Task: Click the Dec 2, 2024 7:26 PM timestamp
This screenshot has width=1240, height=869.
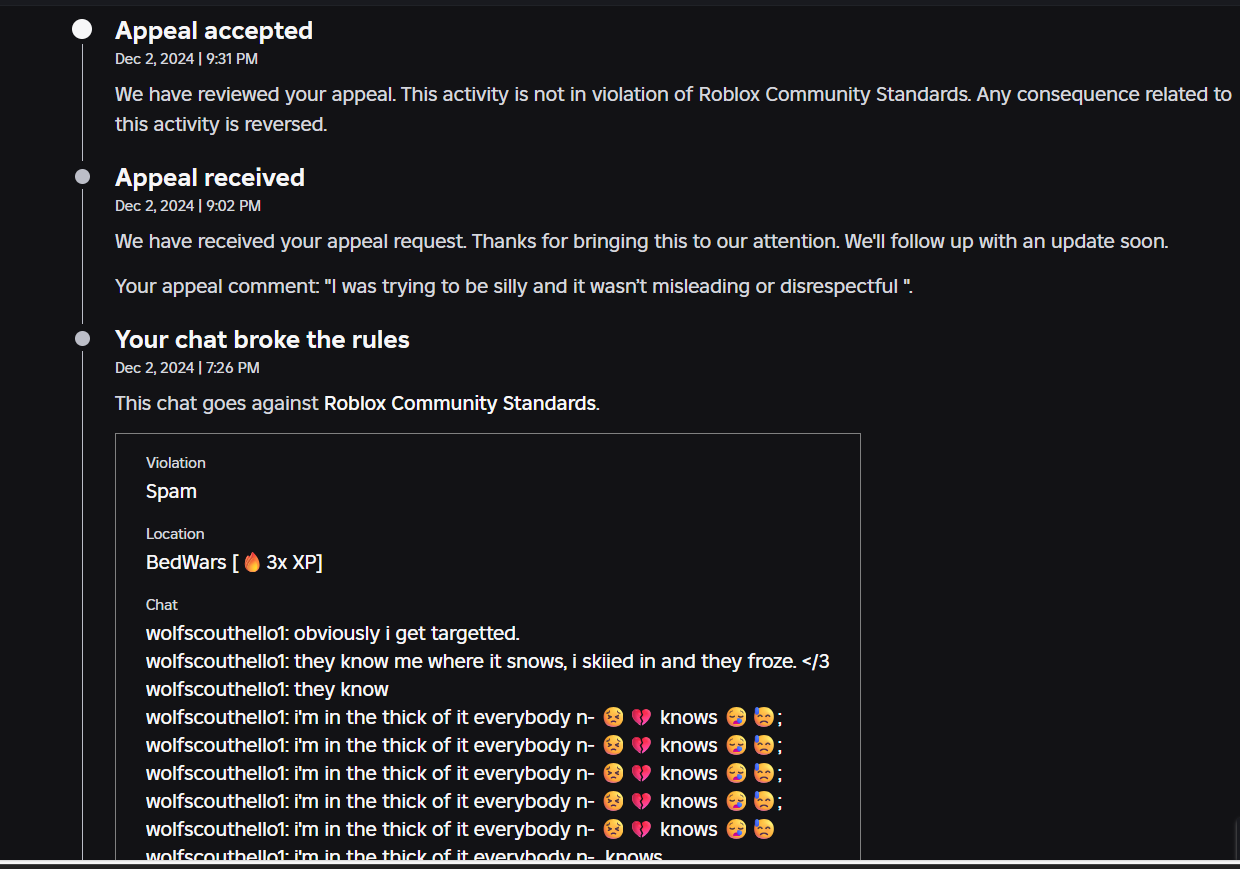Action: click(x=187, y=368)
